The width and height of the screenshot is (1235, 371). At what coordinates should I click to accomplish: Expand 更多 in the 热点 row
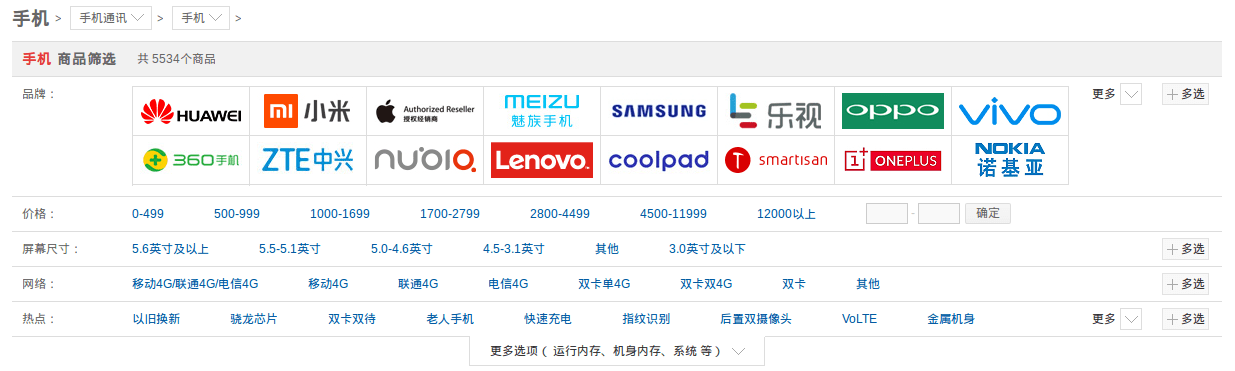[x=1116, y=319]
